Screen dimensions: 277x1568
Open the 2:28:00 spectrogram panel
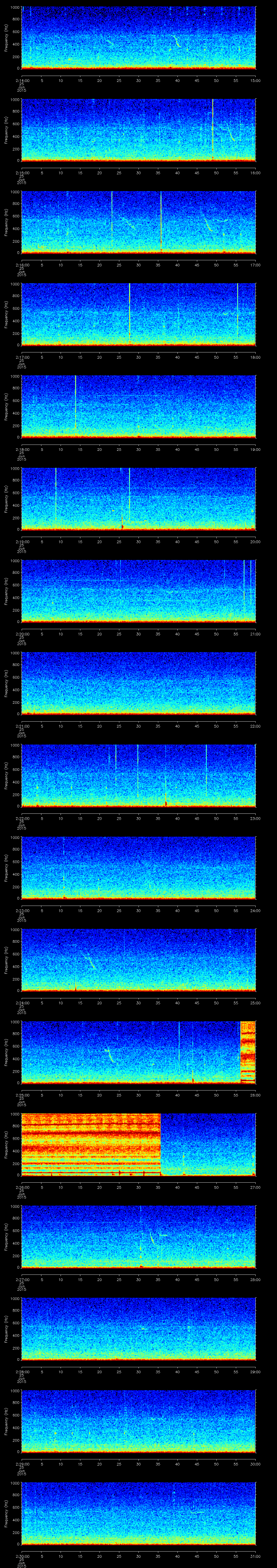(x=138, y=1329)
